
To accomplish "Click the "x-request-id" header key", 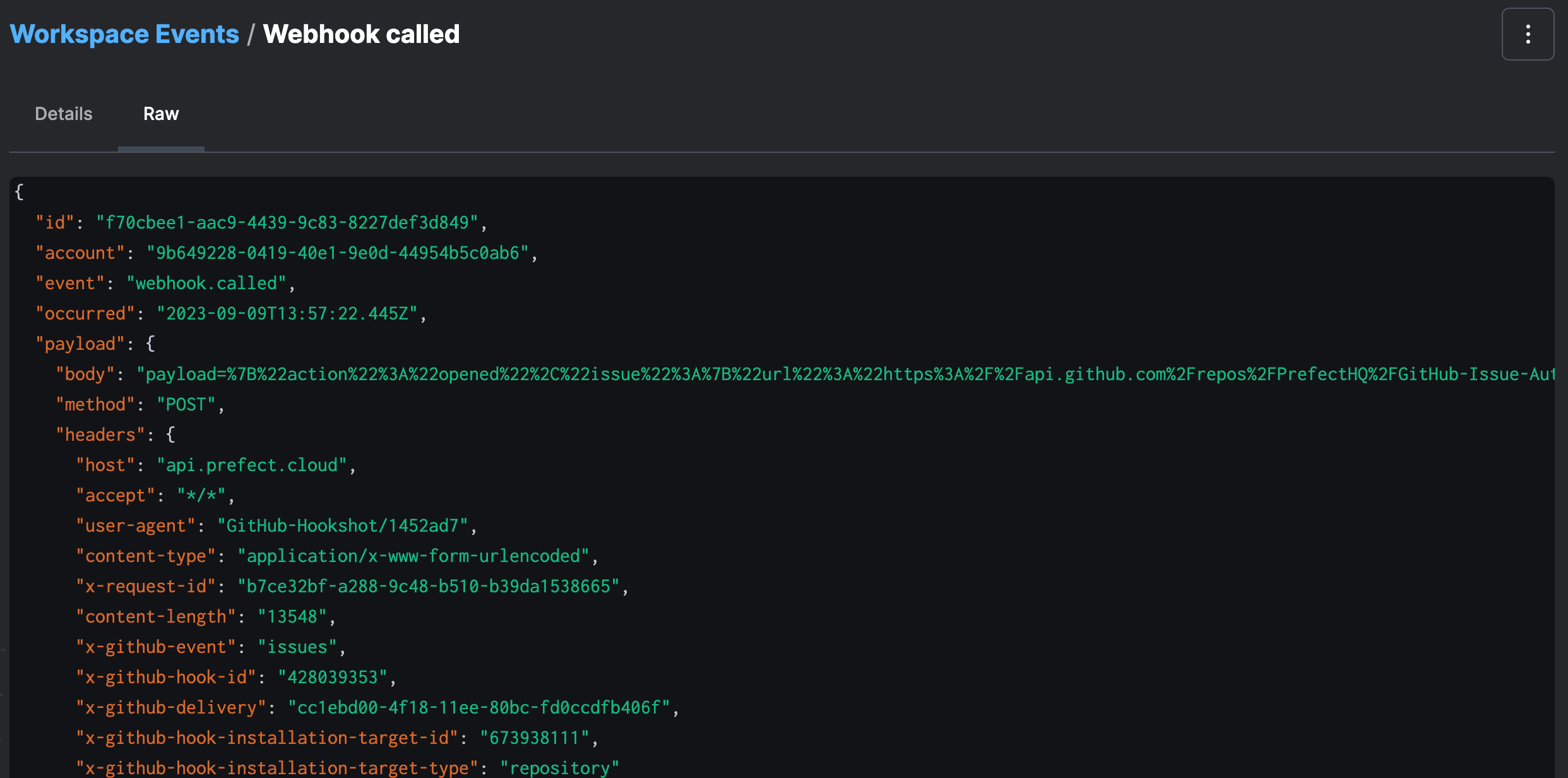I will pos(146,586).
